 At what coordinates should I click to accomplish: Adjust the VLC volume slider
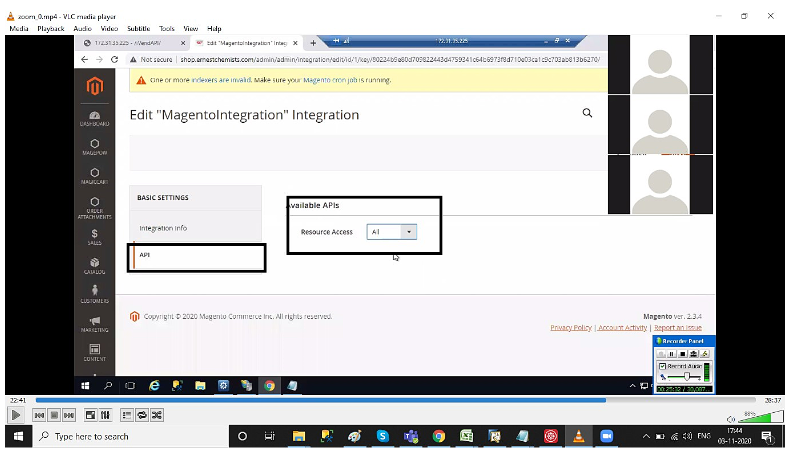(761, 417)
